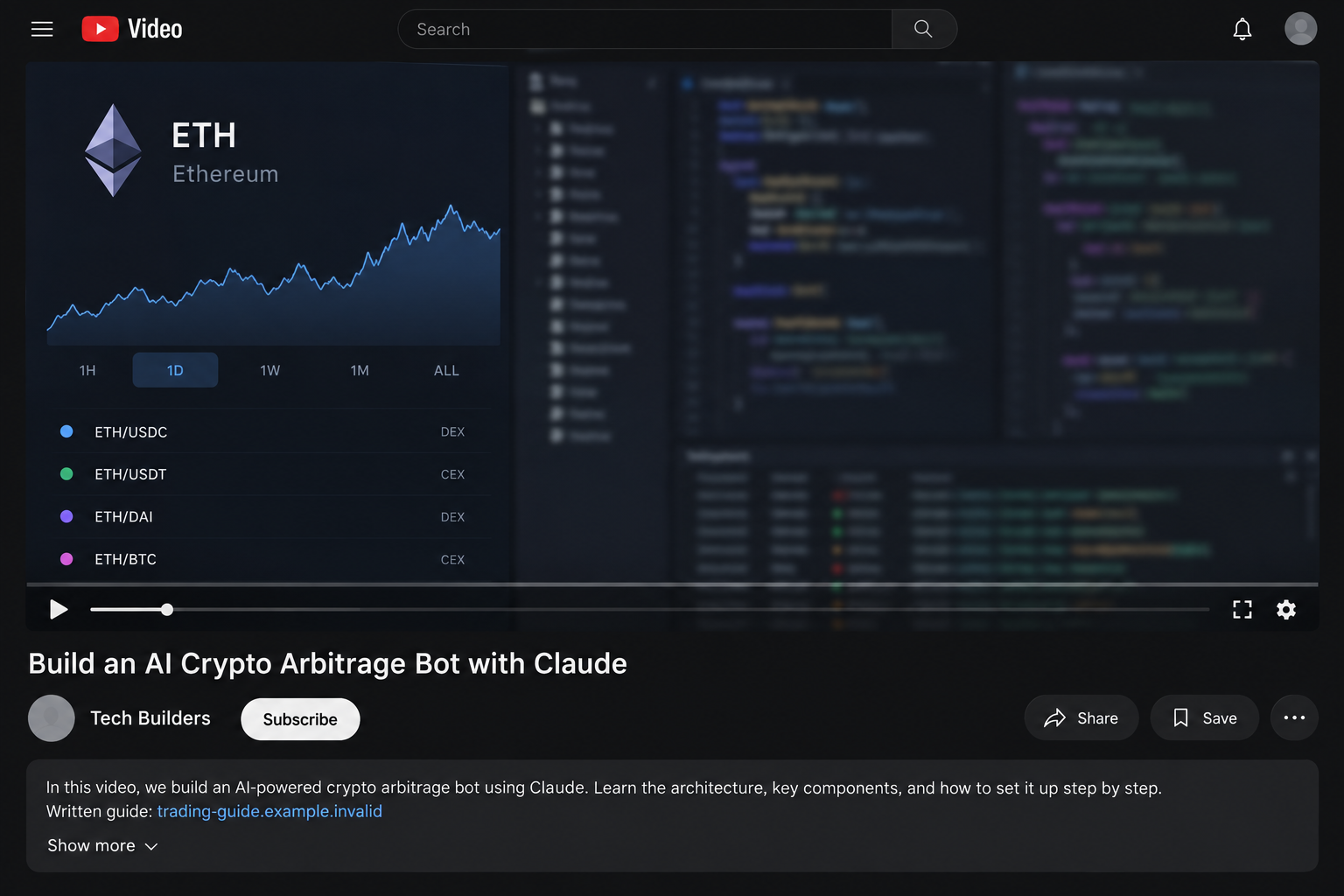1344x896 pixels.
Task: Select the 1M chart tab
Action: [x=360, y=370]
